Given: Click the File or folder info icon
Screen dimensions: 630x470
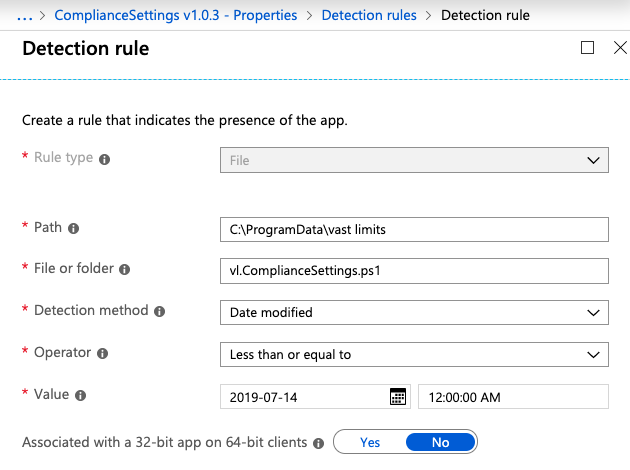Looking at the screenshot, I should [125, 270].
